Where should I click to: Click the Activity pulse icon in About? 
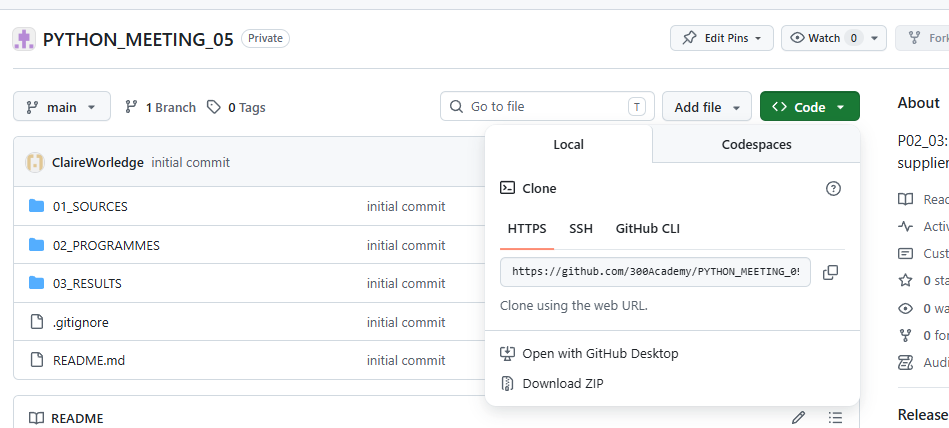pyautogui.click(x=905, y=226)
